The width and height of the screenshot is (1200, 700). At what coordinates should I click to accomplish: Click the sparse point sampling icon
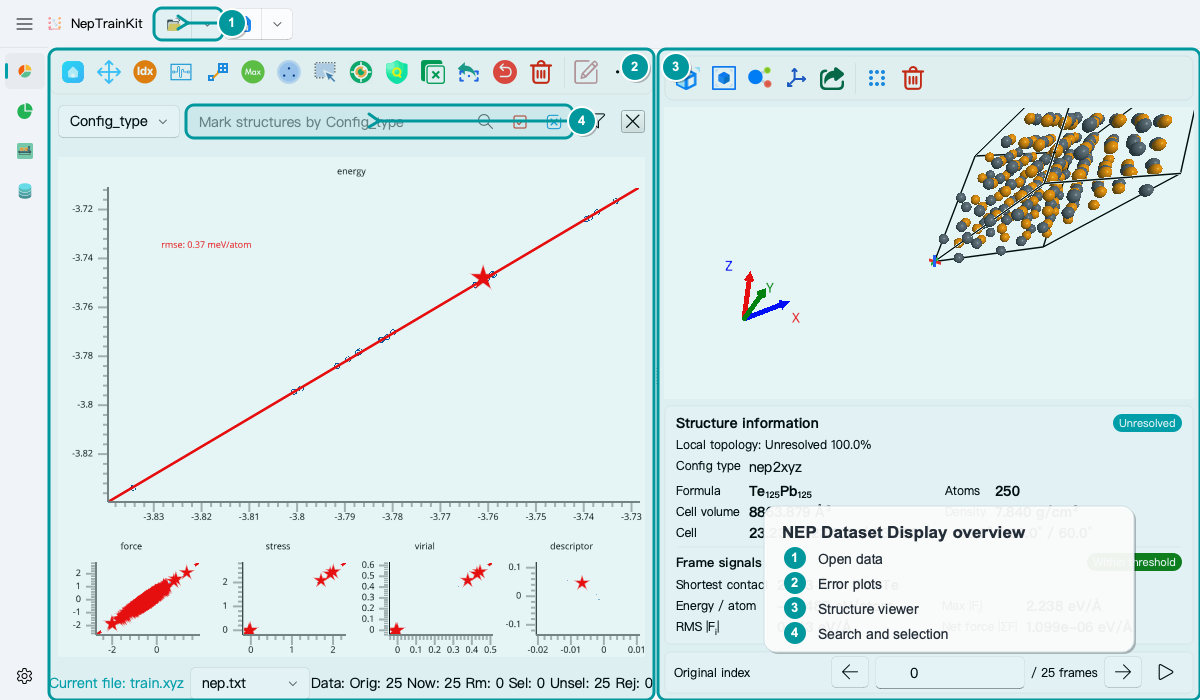point(217,72)
